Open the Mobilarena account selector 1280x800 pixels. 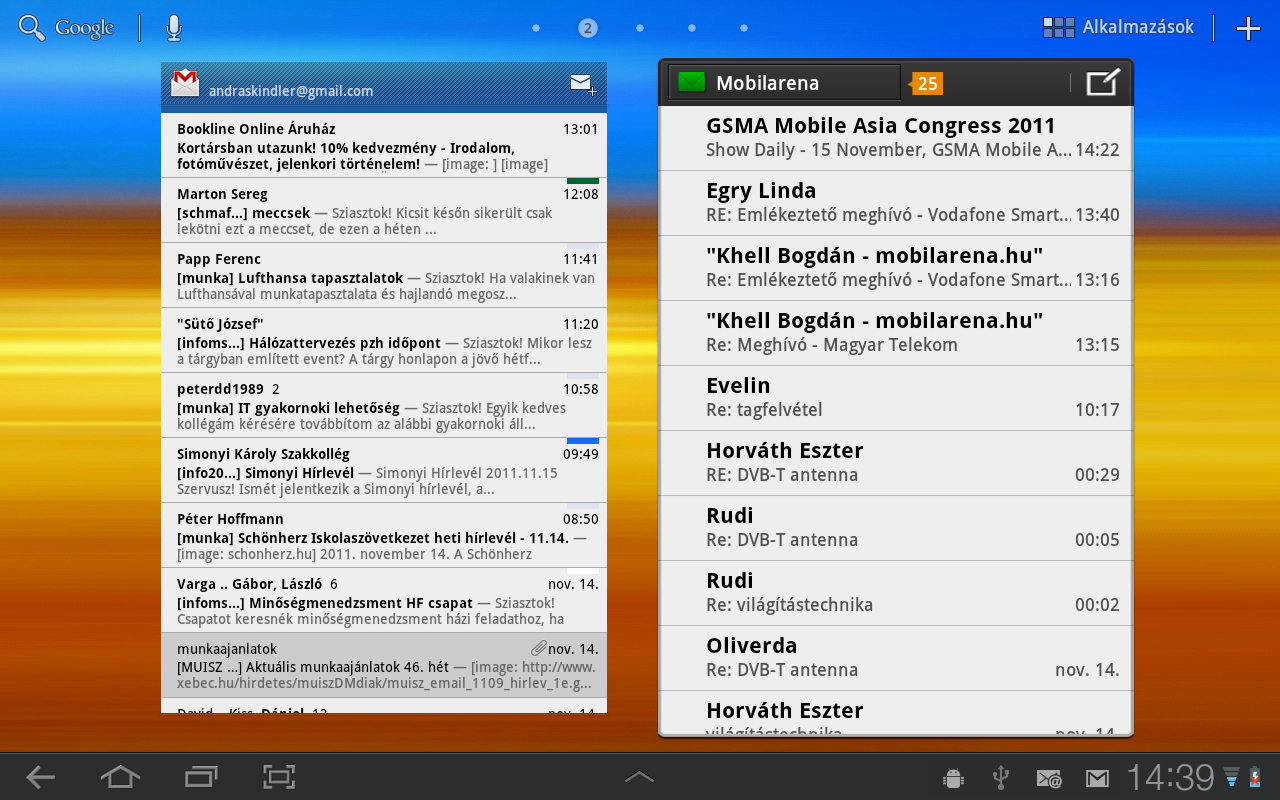pyautogui.click(x=785, y=83)
